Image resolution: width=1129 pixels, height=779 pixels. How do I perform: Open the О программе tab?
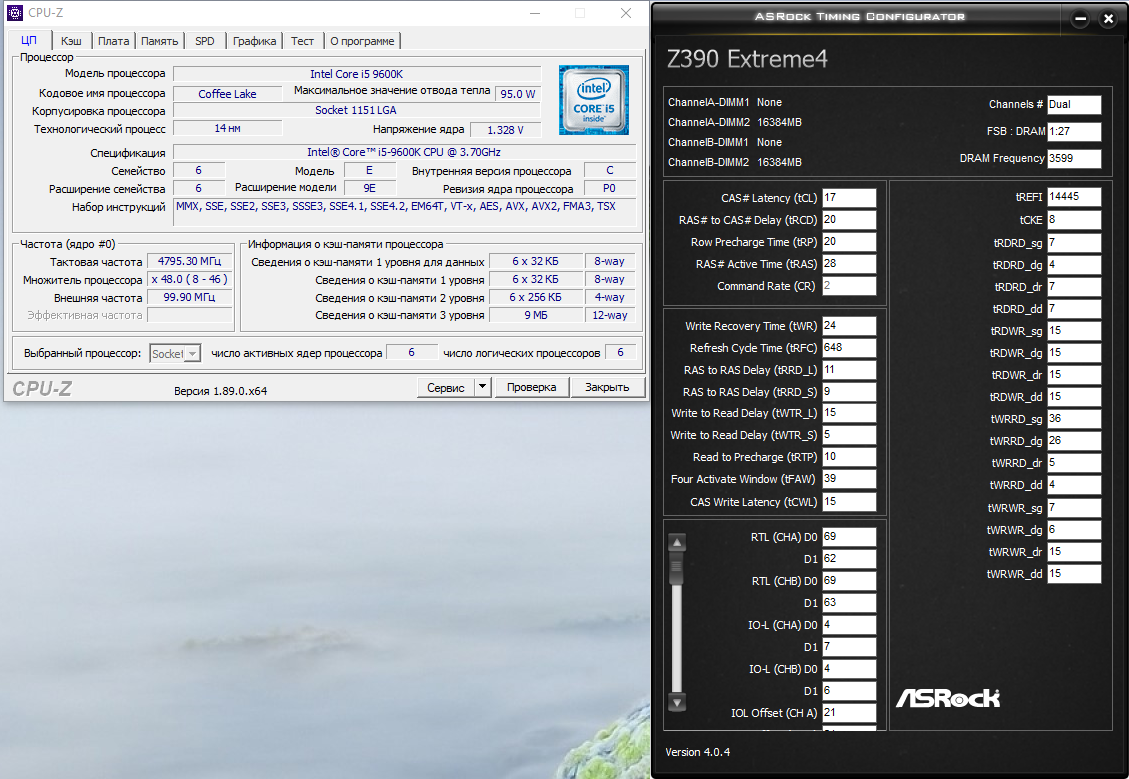tap(362, 41)
